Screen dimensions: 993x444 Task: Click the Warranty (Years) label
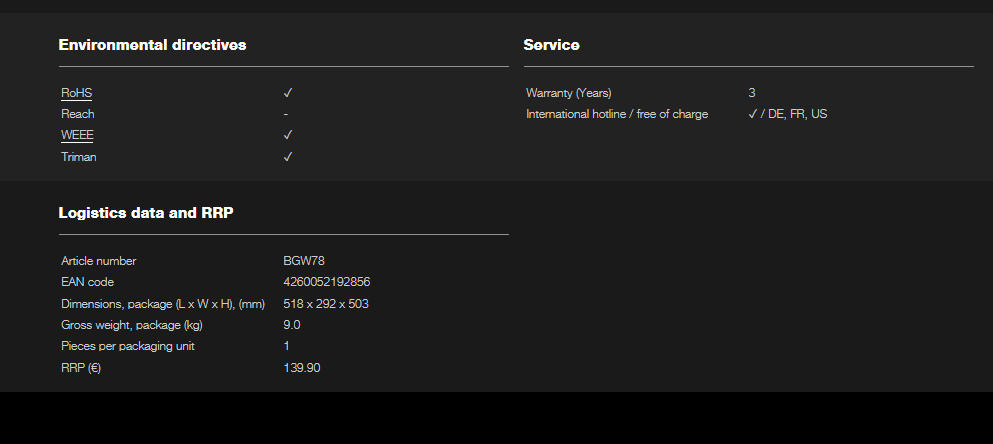(568, 93)
